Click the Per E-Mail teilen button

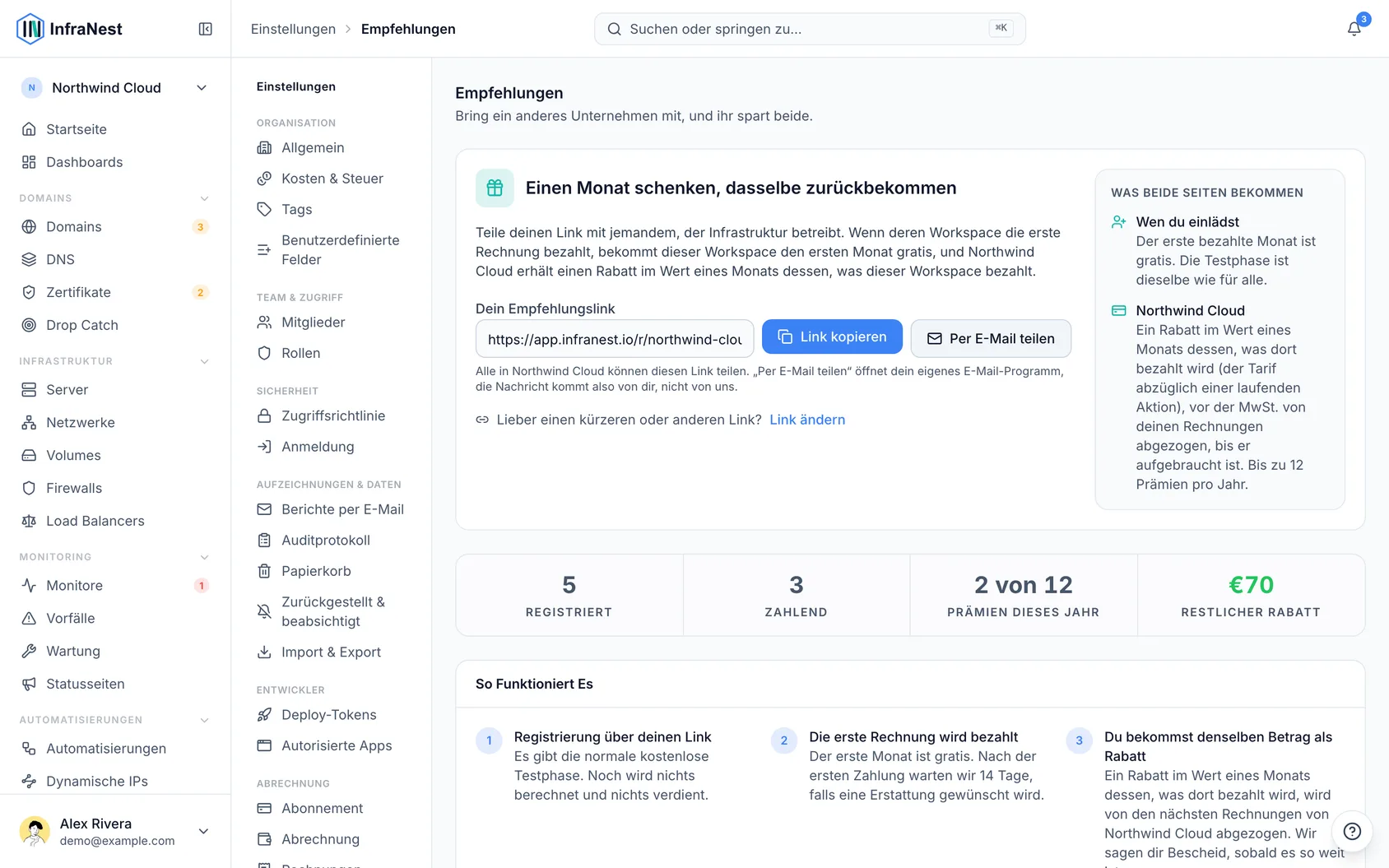coord(991,338)
